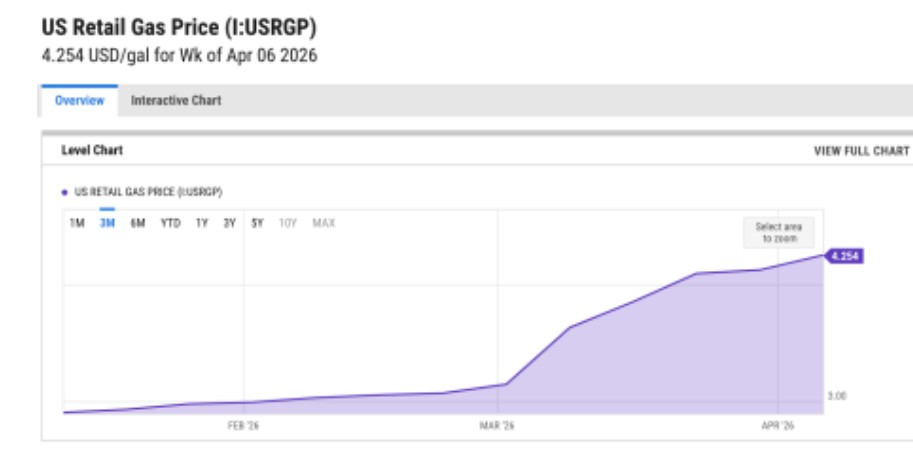Click the purple 4.254 price tag
The width and height of the screenshot is (913, 452).
click(x=844, y=256)
